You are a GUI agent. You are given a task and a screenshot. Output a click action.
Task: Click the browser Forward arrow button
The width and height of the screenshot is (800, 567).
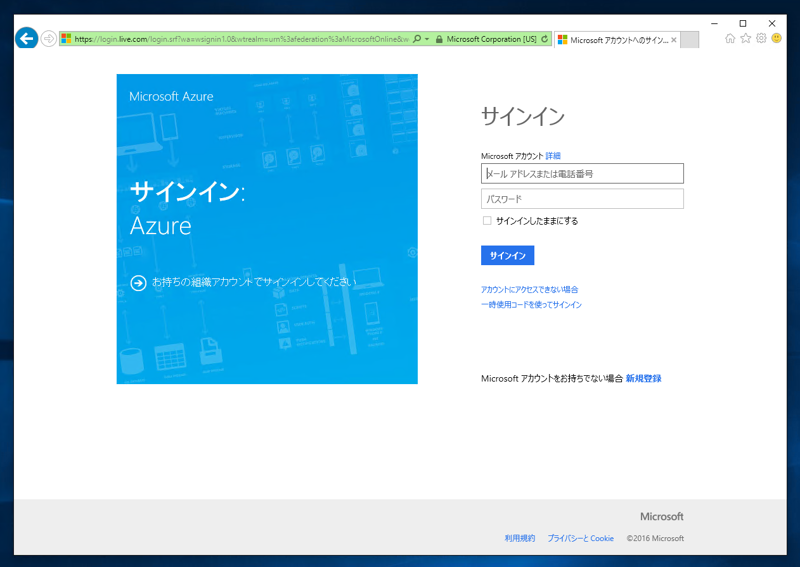(x=48, y=38)
